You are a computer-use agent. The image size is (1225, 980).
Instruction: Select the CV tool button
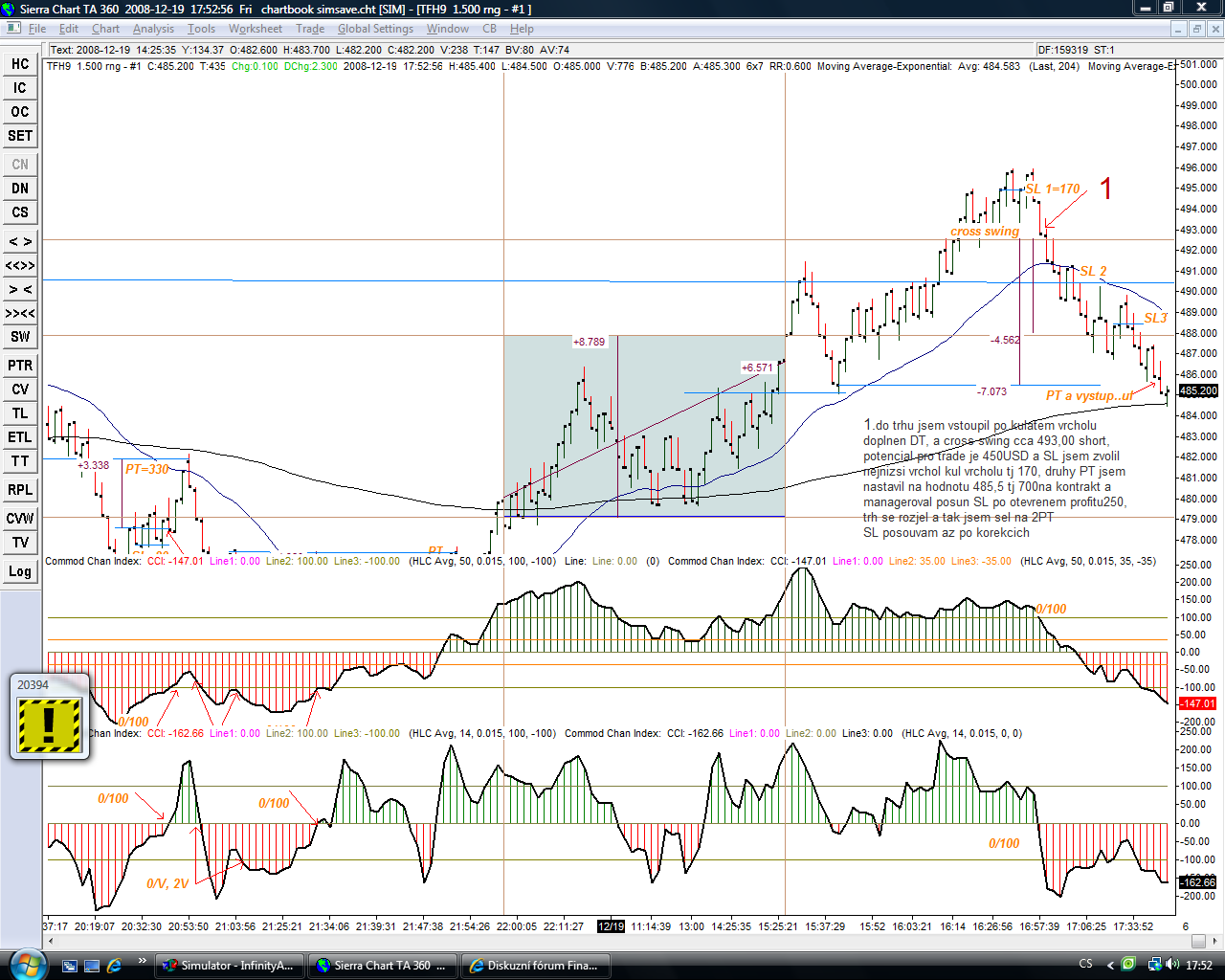(x=20, y=390)
